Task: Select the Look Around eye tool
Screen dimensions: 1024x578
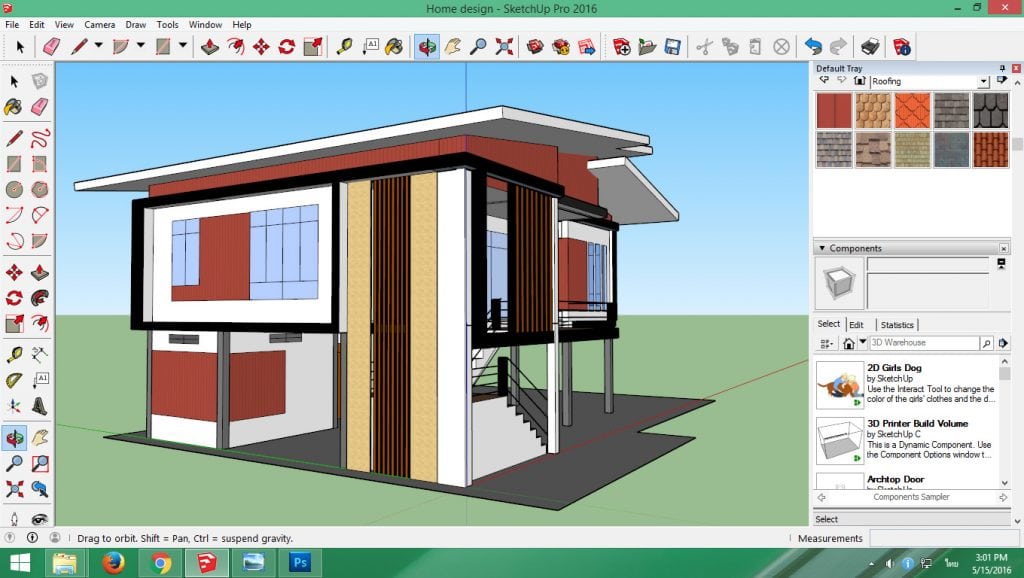Action: (40, 519)
